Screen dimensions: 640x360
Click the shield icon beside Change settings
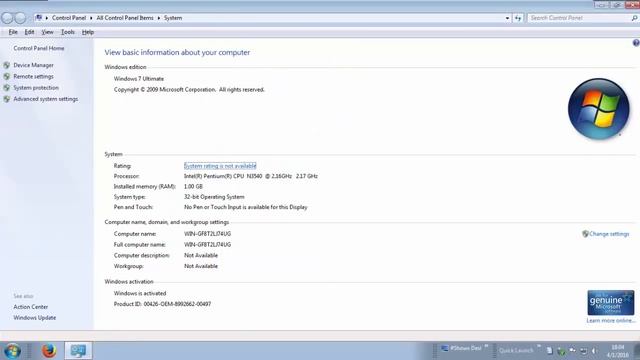[x=585, y=234]
